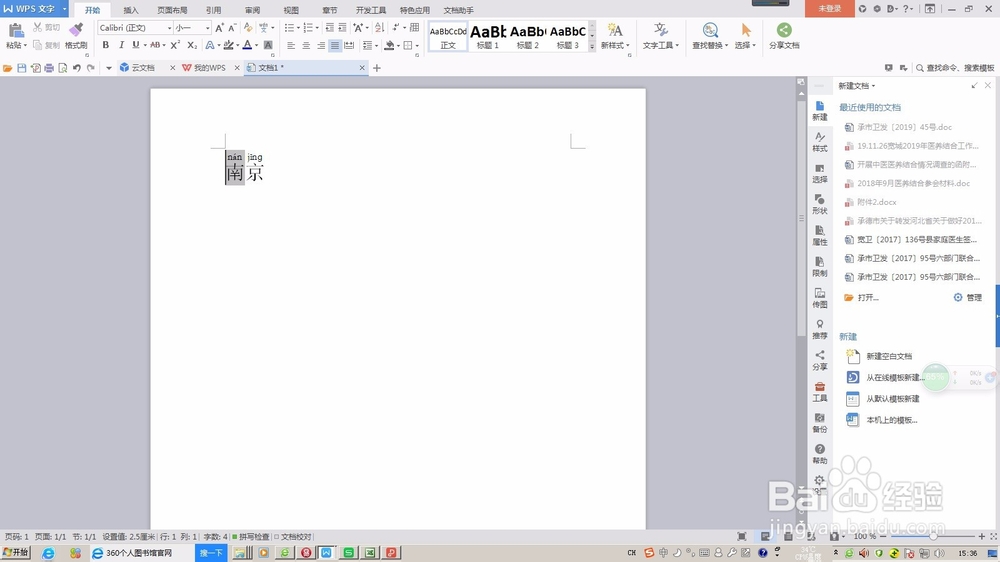
Task: Decrease font size with the A- icon
Action: [232, 27]
